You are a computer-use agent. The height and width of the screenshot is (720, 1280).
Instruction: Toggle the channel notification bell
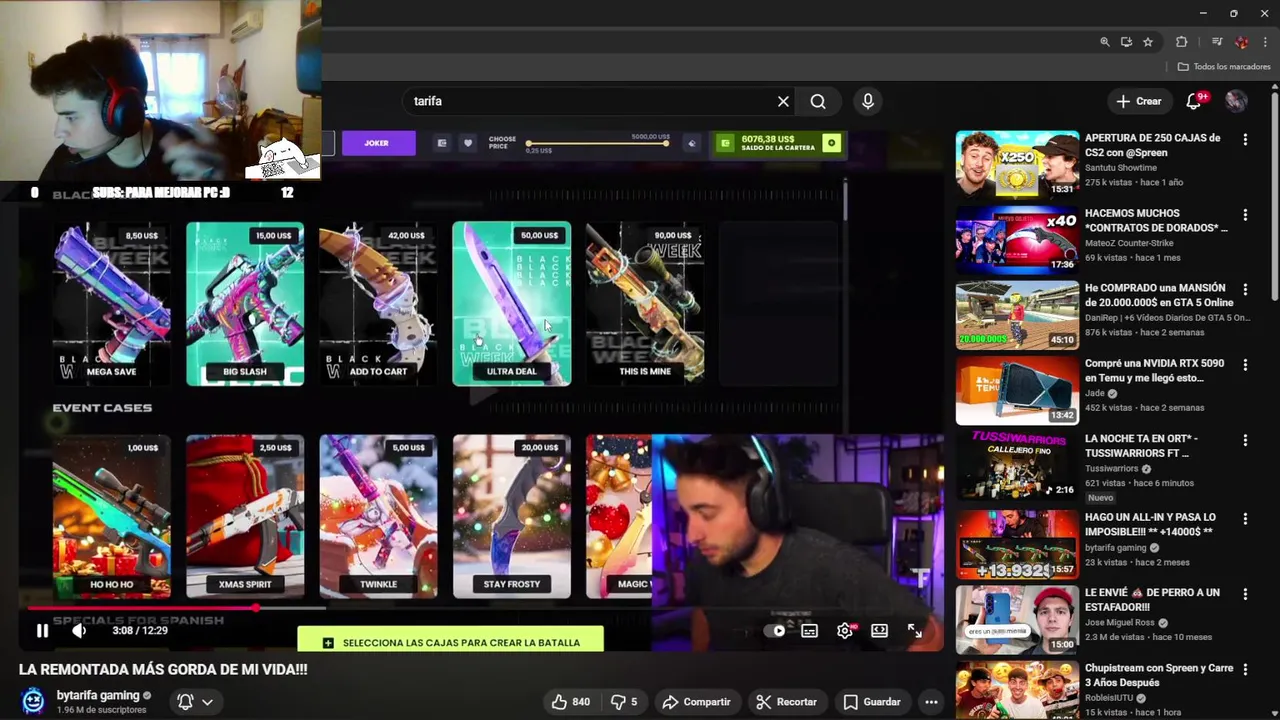[x=185, y=702]
